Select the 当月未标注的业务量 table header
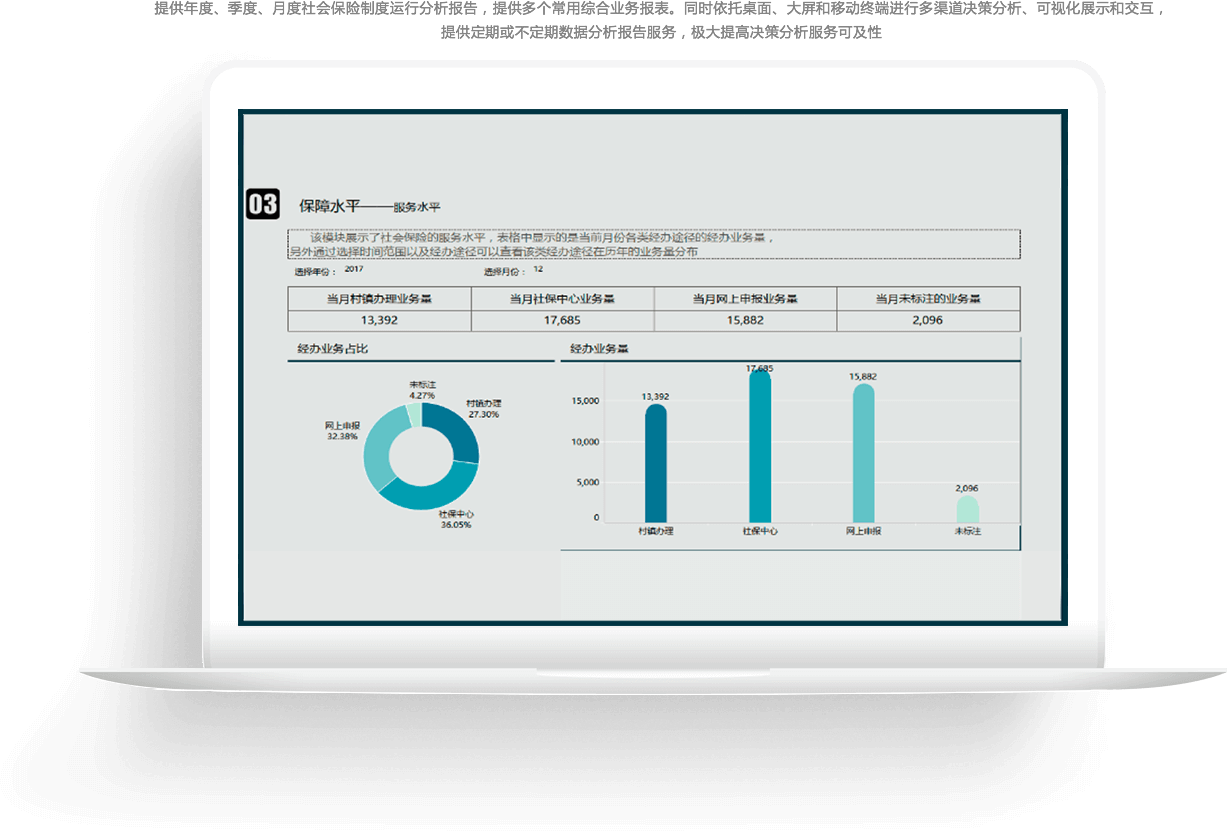The image size is (1227, 831). click(928, 298)
